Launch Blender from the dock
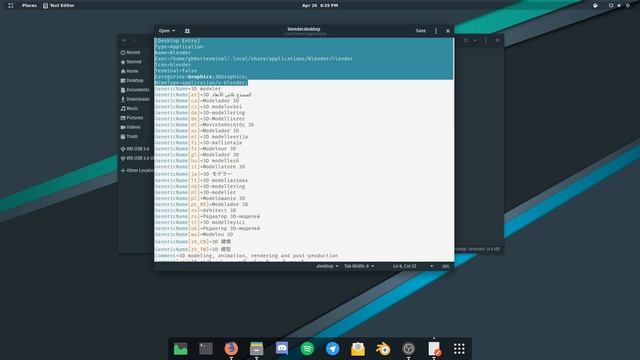The width and height of the screenshot is (640, 360). [383, 349]
